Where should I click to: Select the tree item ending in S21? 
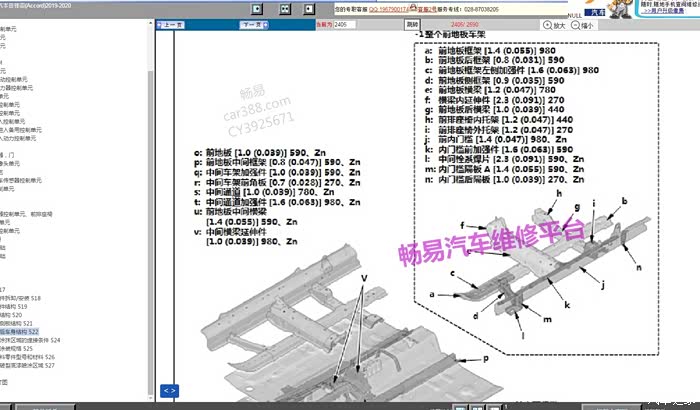click(16, 323)
